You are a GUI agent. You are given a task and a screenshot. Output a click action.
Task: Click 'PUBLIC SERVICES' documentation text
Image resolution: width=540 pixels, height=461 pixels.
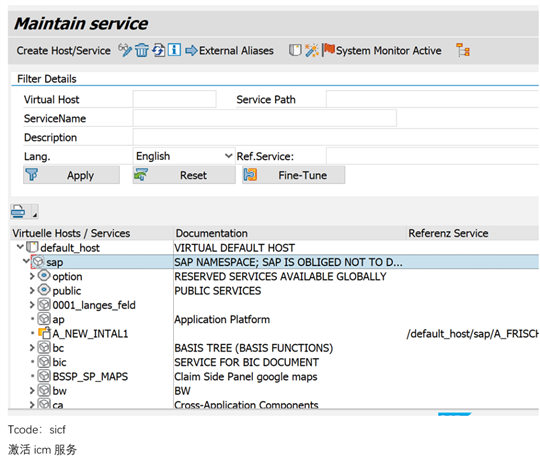point(218,291)
